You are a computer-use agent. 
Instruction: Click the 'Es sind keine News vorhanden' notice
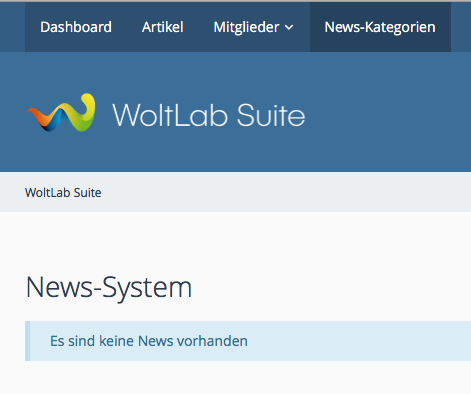click(248, 341)
